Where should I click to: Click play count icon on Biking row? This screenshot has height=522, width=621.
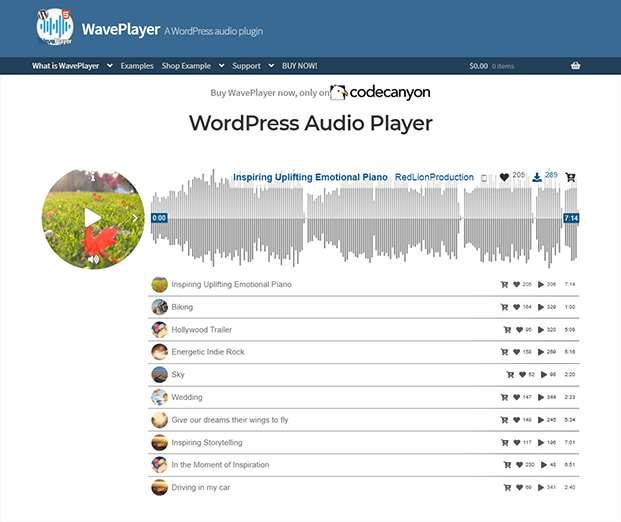(x=541, y=307)
